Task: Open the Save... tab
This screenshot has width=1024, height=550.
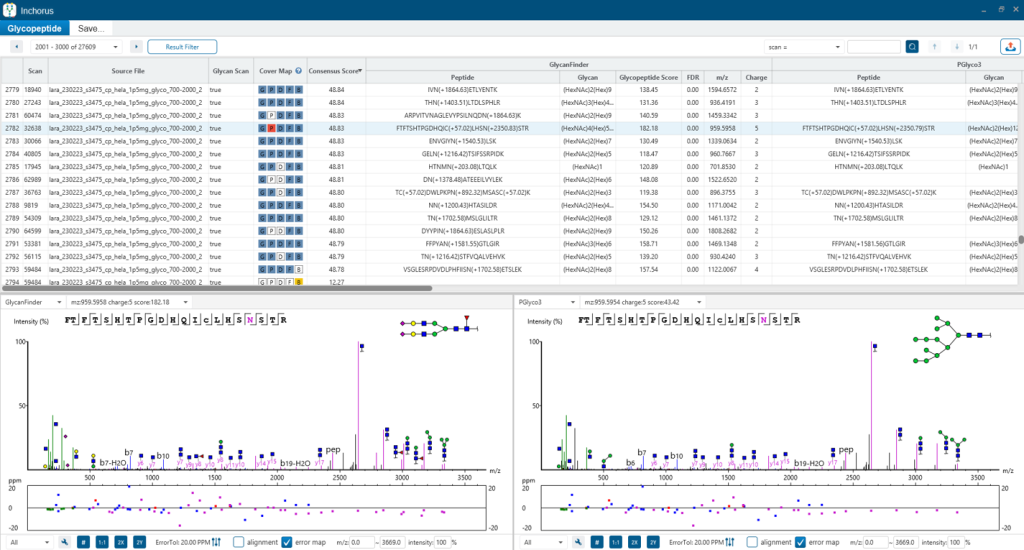Action: [x=91, y=28]
